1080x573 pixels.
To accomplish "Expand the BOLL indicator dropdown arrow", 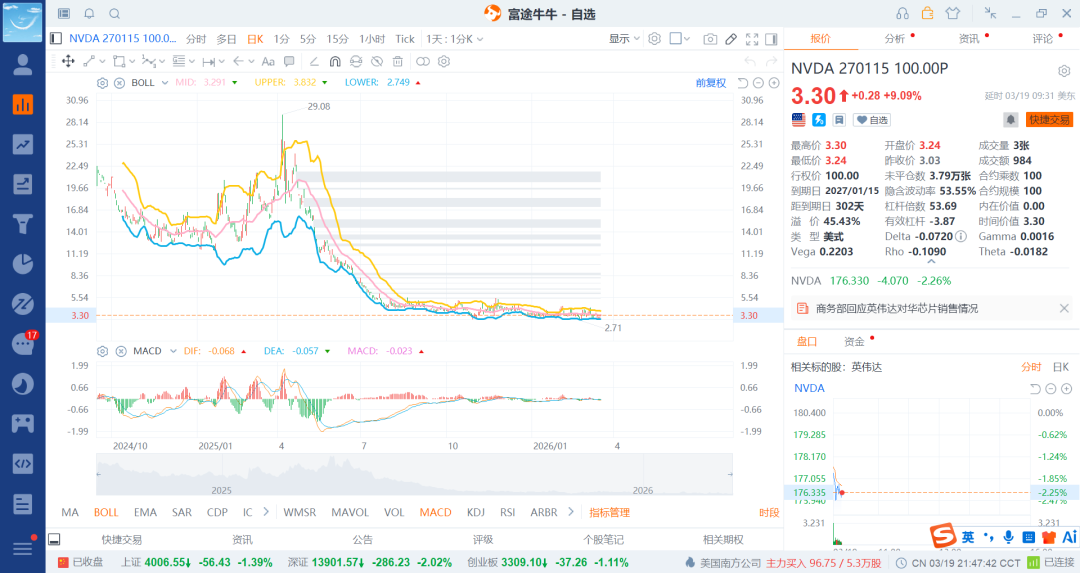I will [x=165, y=83].
